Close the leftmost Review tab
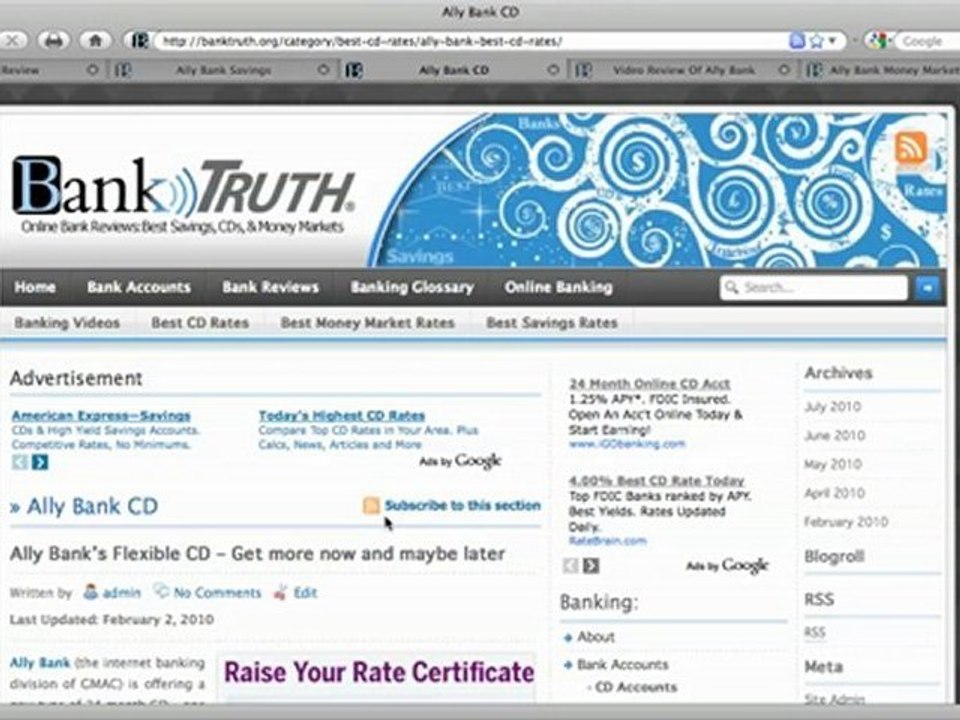The image size is (960, 720). 92,70
